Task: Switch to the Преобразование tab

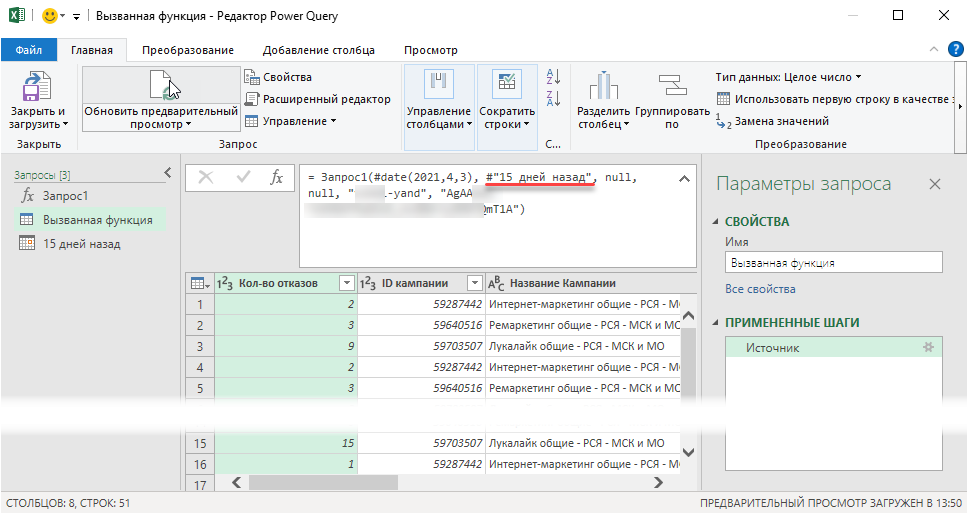Action: pos(187,50)
